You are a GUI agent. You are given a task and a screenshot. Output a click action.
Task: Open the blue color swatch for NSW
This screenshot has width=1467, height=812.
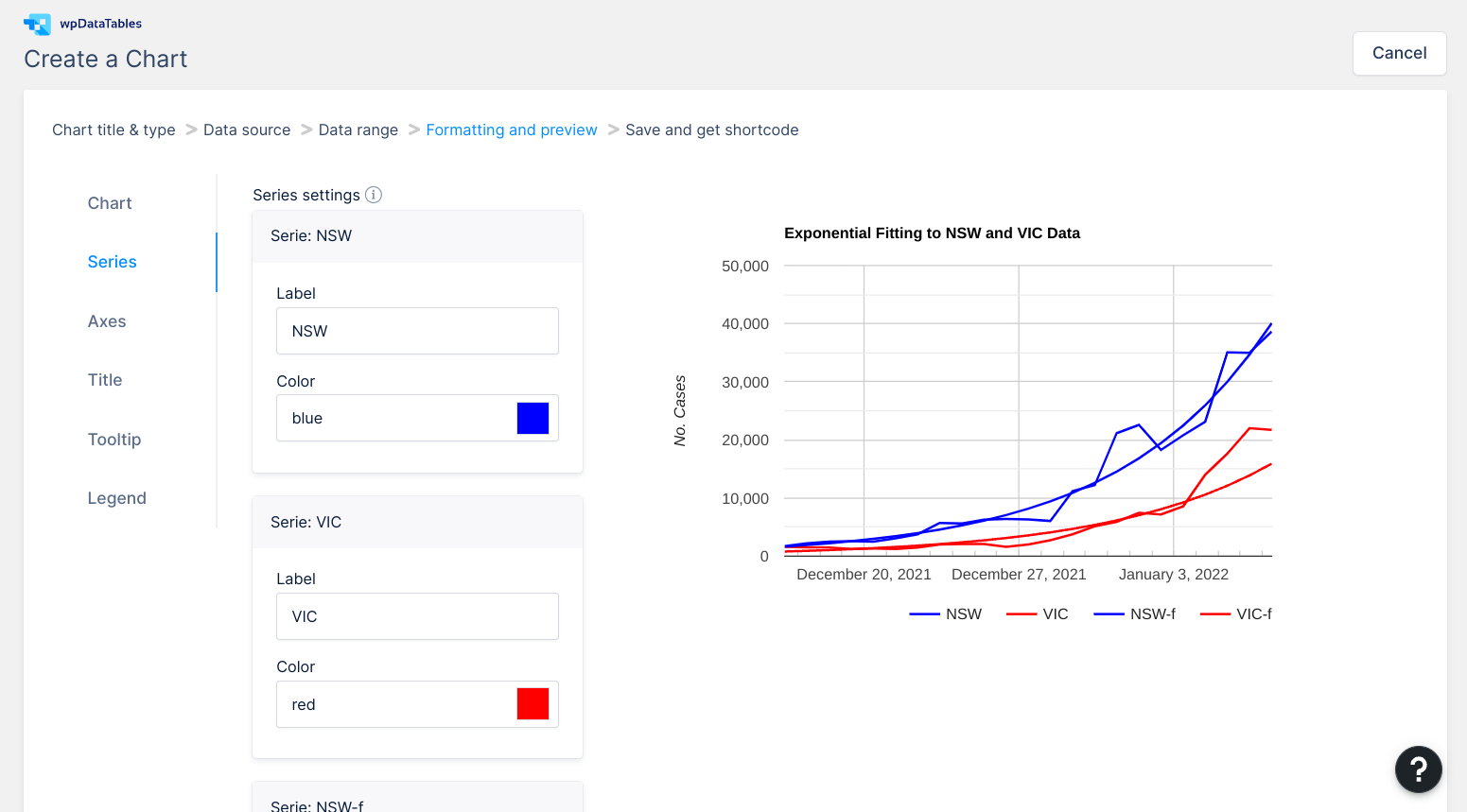point(533,418)
